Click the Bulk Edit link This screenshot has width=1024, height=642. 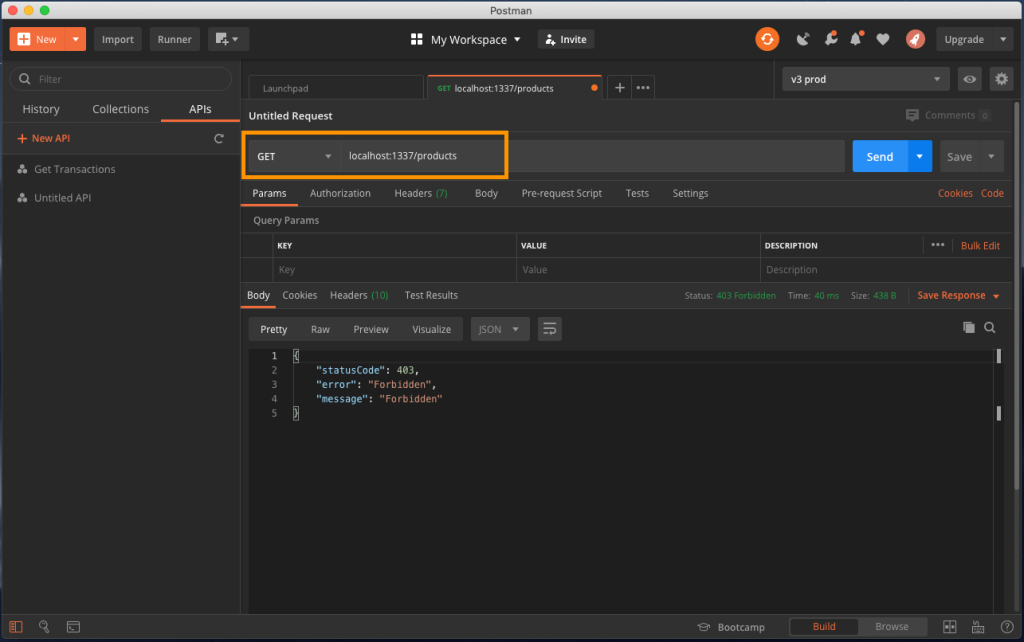point(980,245)
